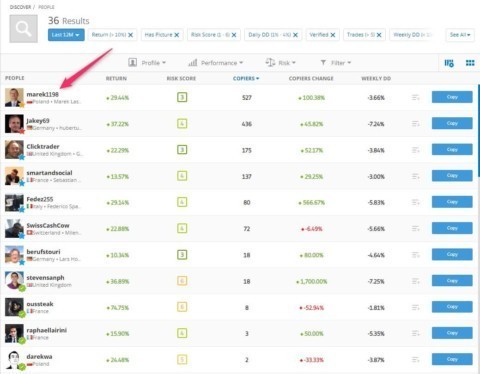Add Clicktrader to watchlist icon
Viewport: 480px width, 374px height.
click(415, 150)
